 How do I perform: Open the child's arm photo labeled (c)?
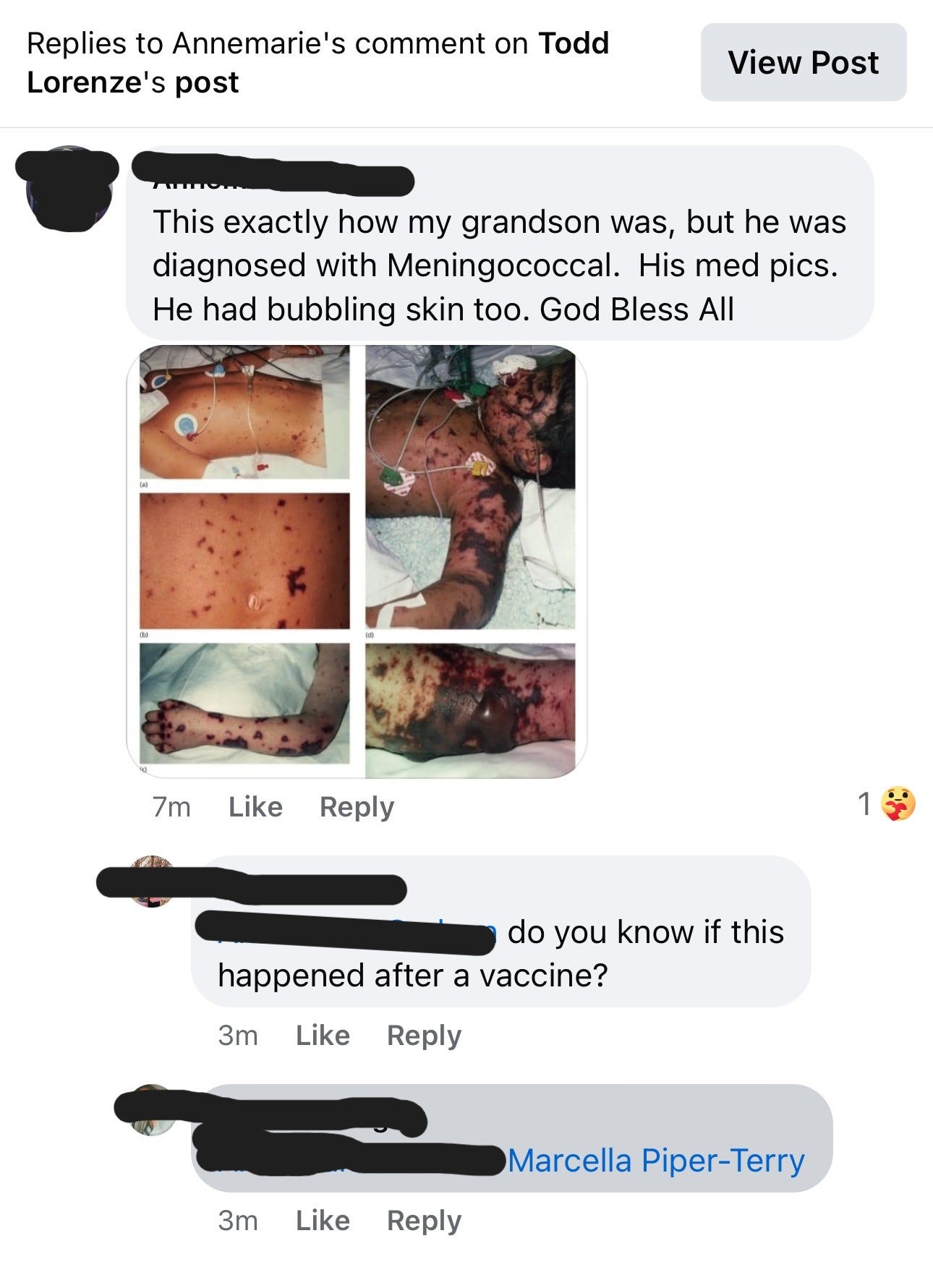tap(244, 704)
